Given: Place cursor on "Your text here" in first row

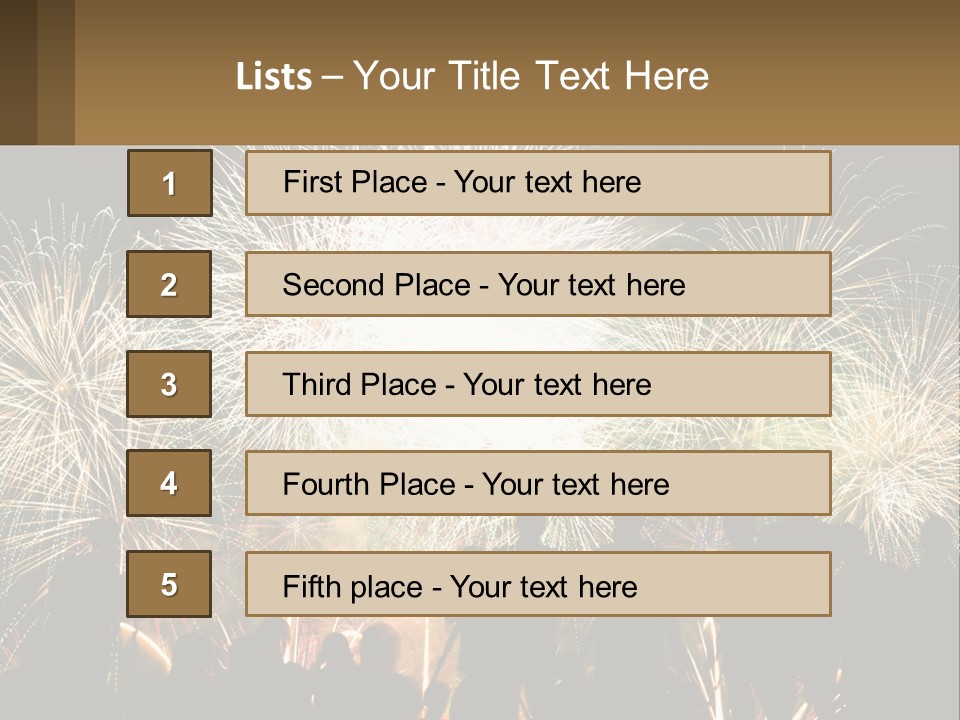Looking at the screenshot, I should click(547, 182).
